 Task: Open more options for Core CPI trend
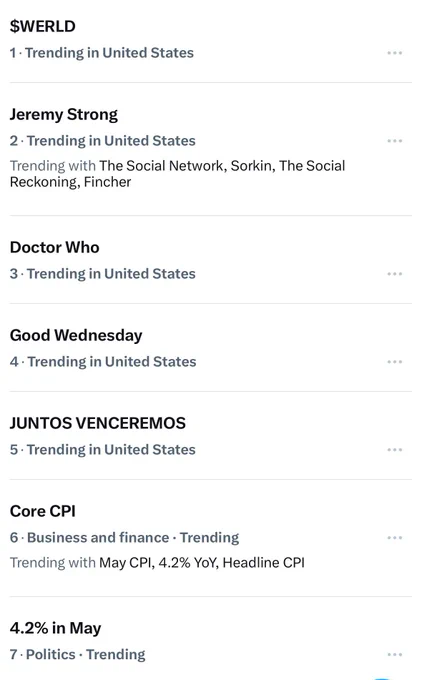pos(395,538)
